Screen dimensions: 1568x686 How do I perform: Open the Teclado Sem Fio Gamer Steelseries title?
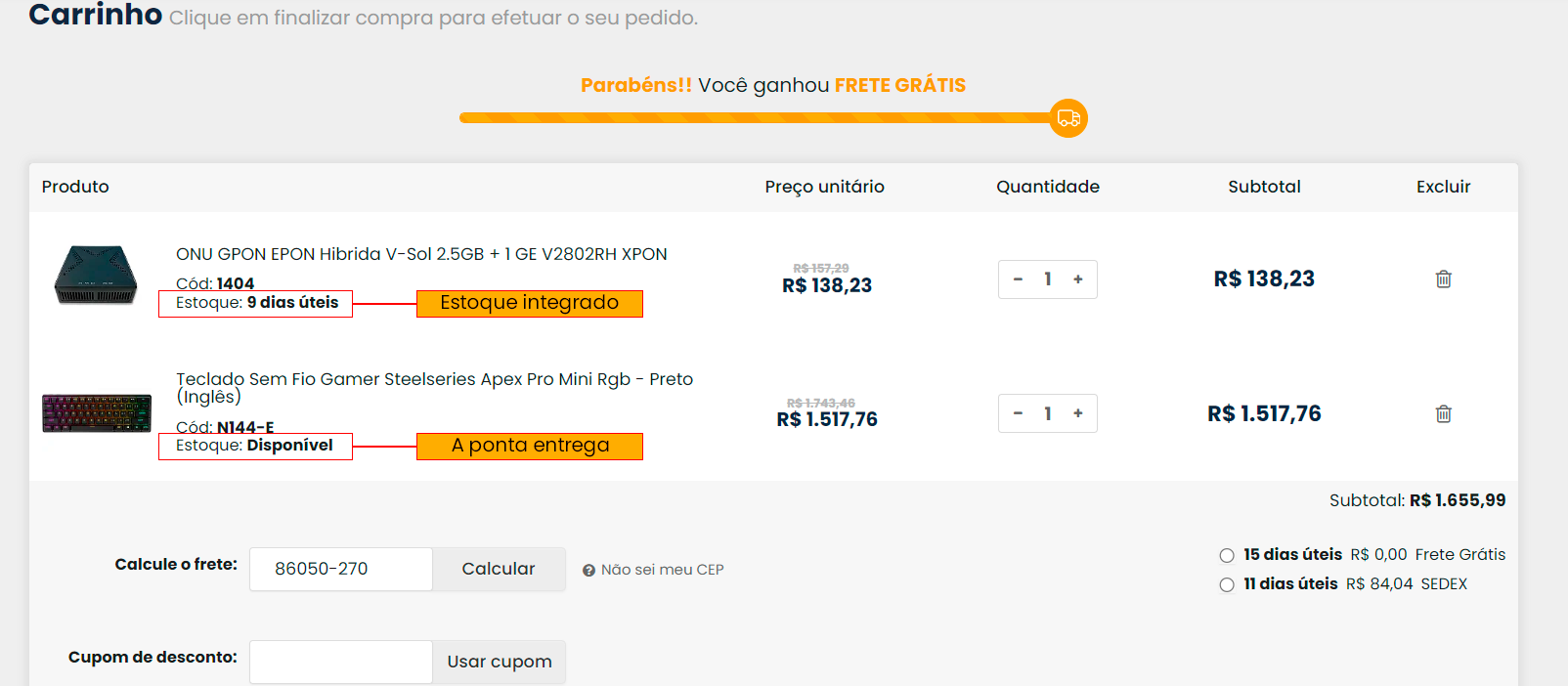[x=434, y=388]
